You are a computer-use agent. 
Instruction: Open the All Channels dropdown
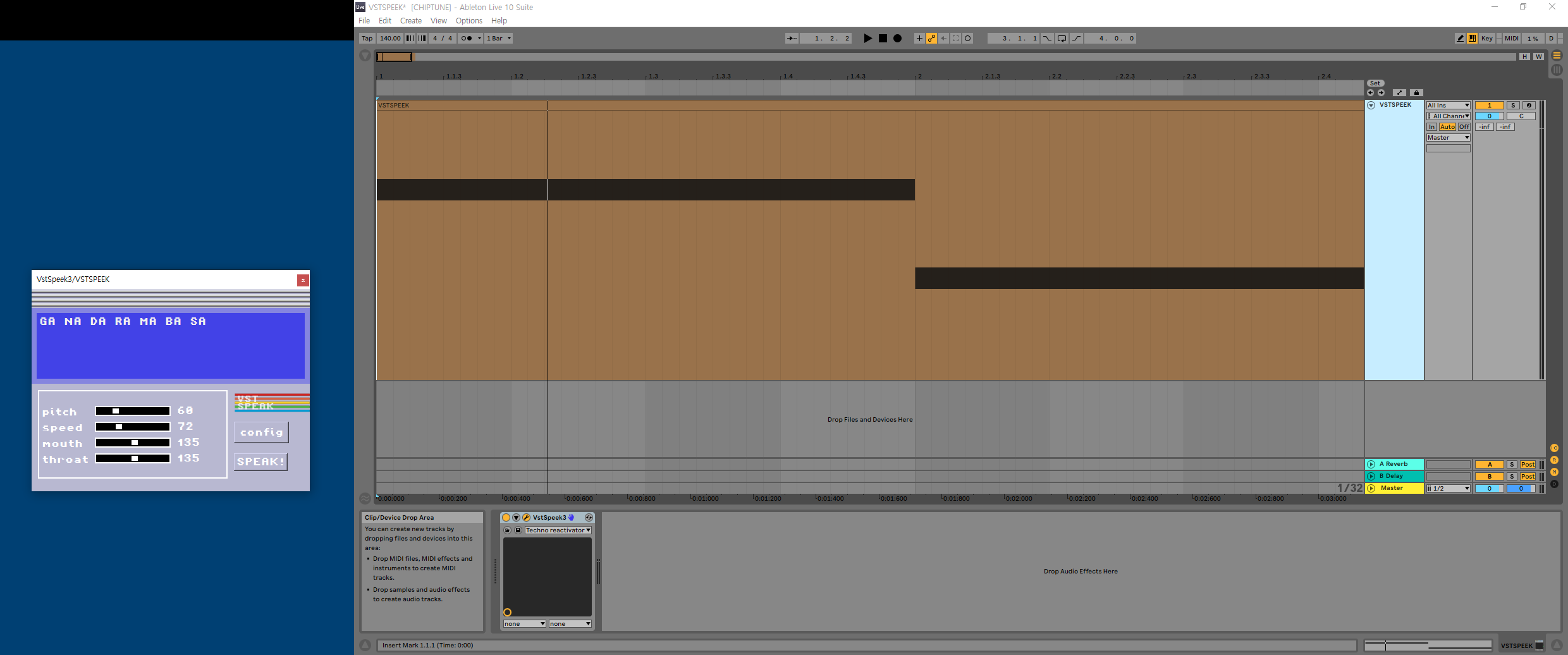1449,116
